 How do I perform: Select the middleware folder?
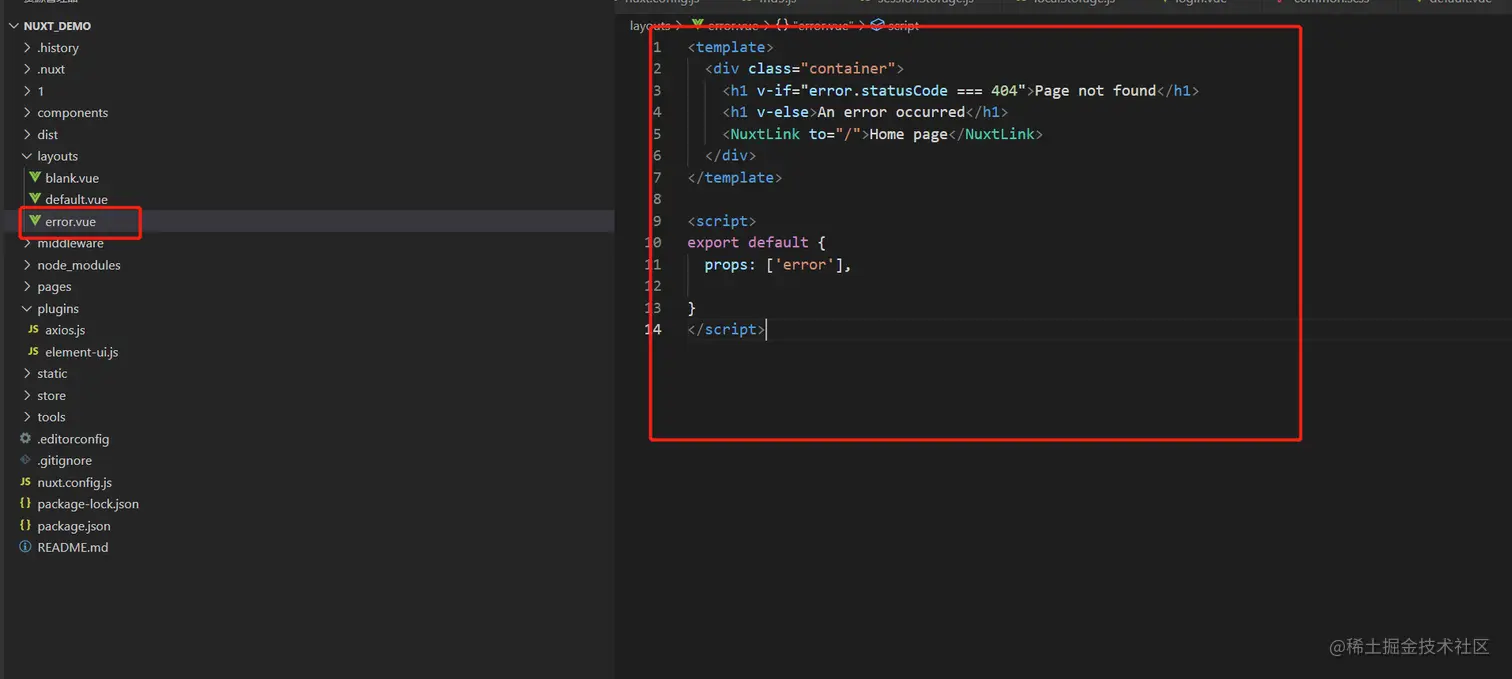(70, 243)
